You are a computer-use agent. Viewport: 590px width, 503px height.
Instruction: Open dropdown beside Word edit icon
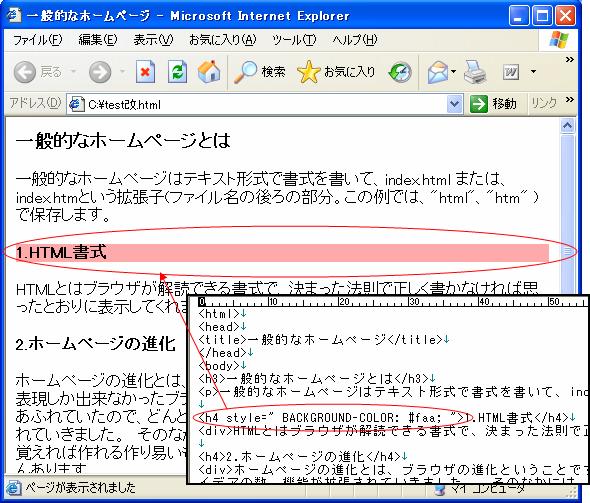[x=533, y=71]
